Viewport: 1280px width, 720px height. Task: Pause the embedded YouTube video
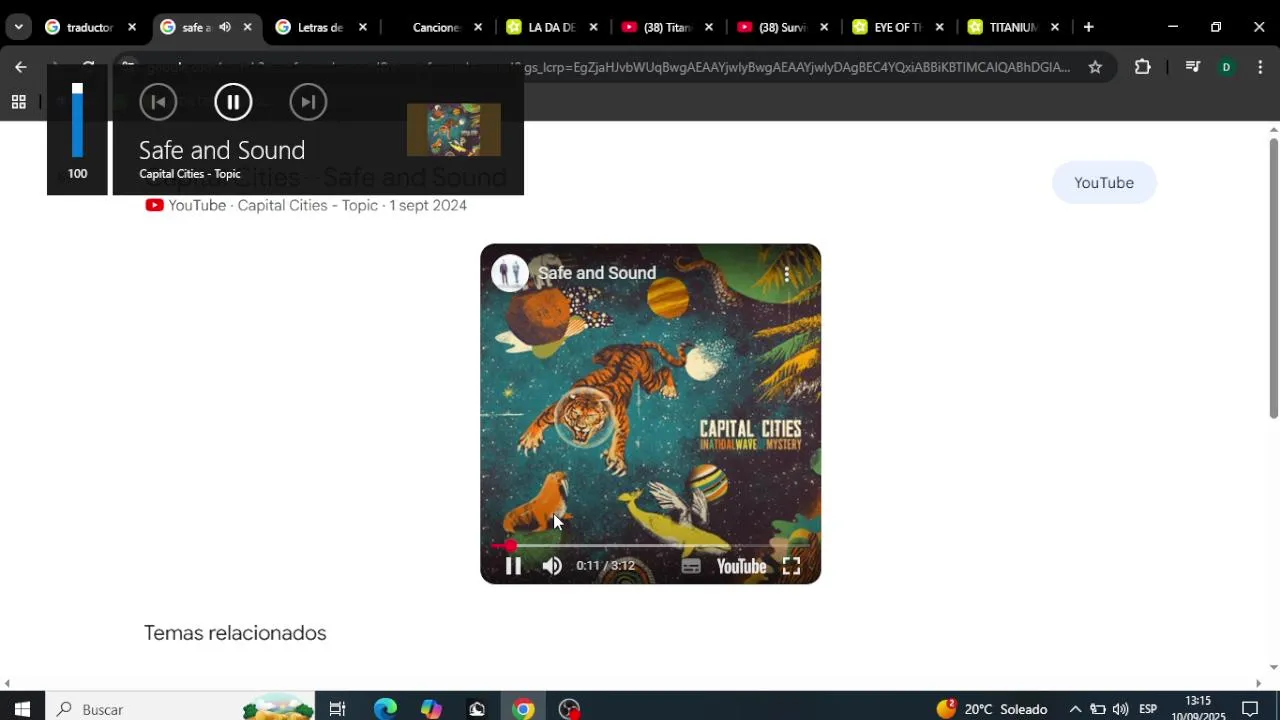click(513, 566)
